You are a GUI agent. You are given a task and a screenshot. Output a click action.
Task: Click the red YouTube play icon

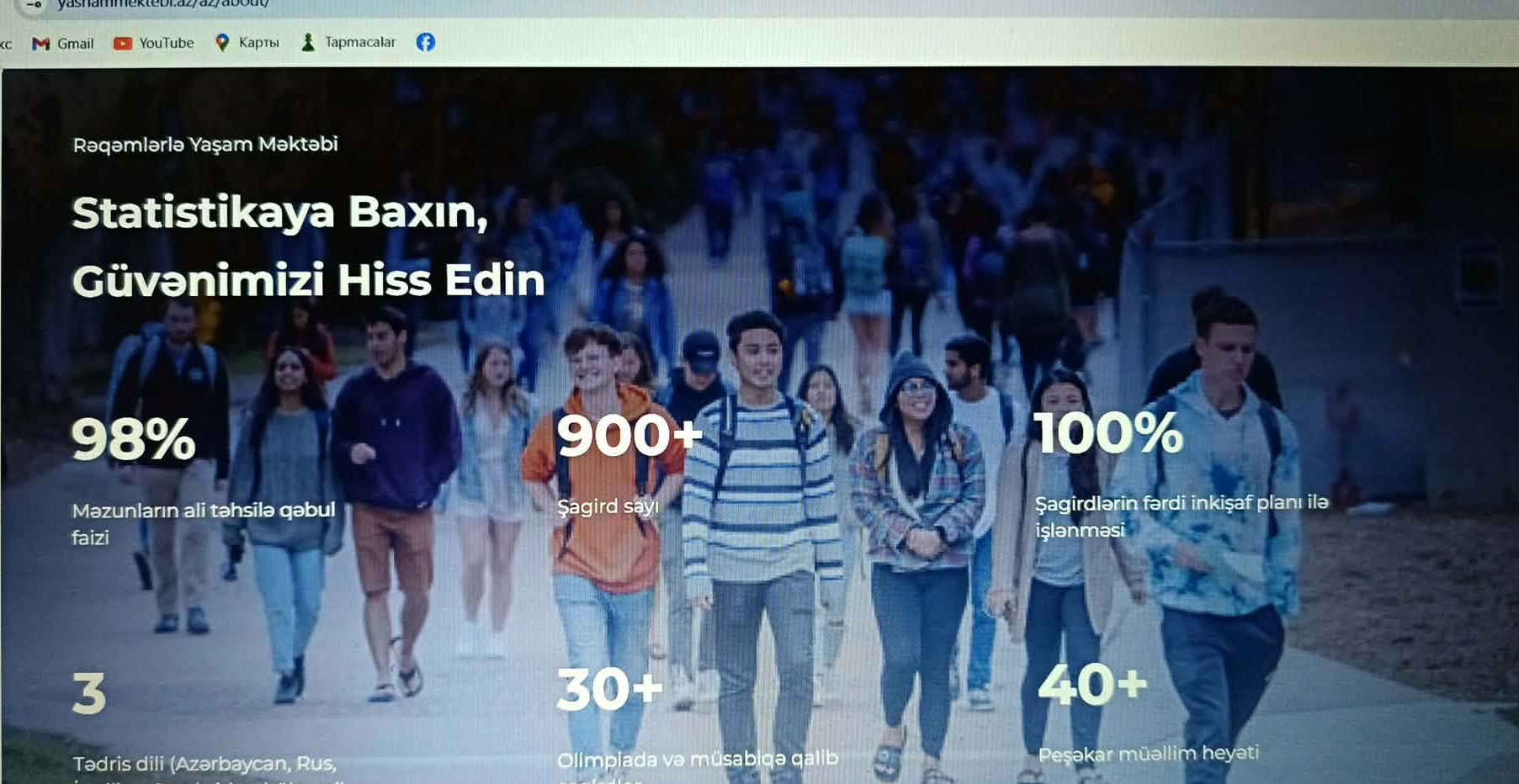click(123, 44)
